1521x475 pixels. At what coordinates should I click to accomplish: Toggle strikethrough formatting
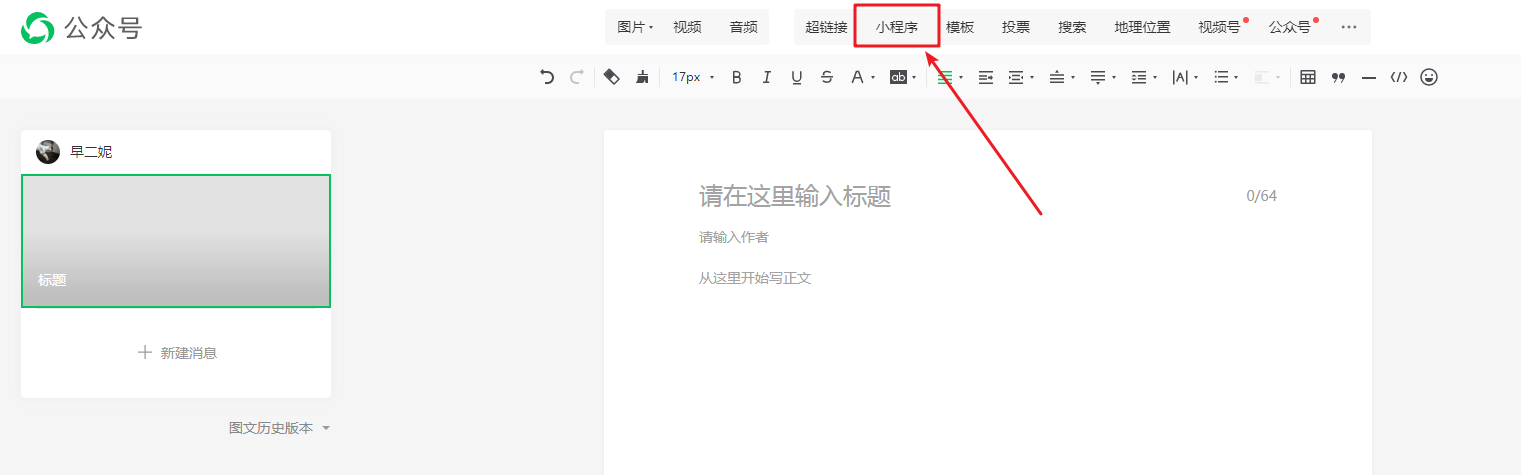pos(826,77)
